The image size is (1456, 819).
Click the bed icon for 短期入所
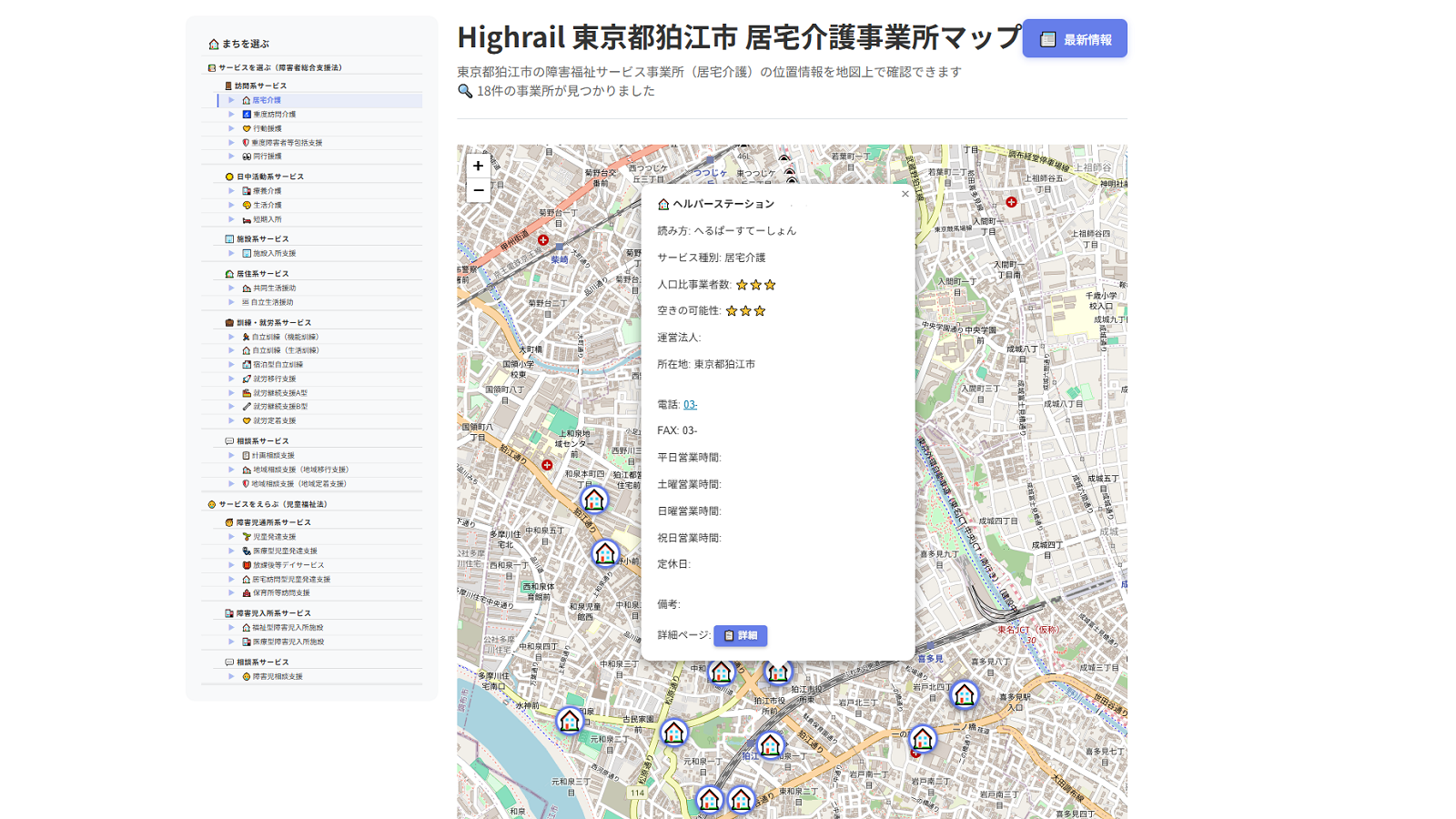pos(246,219)
